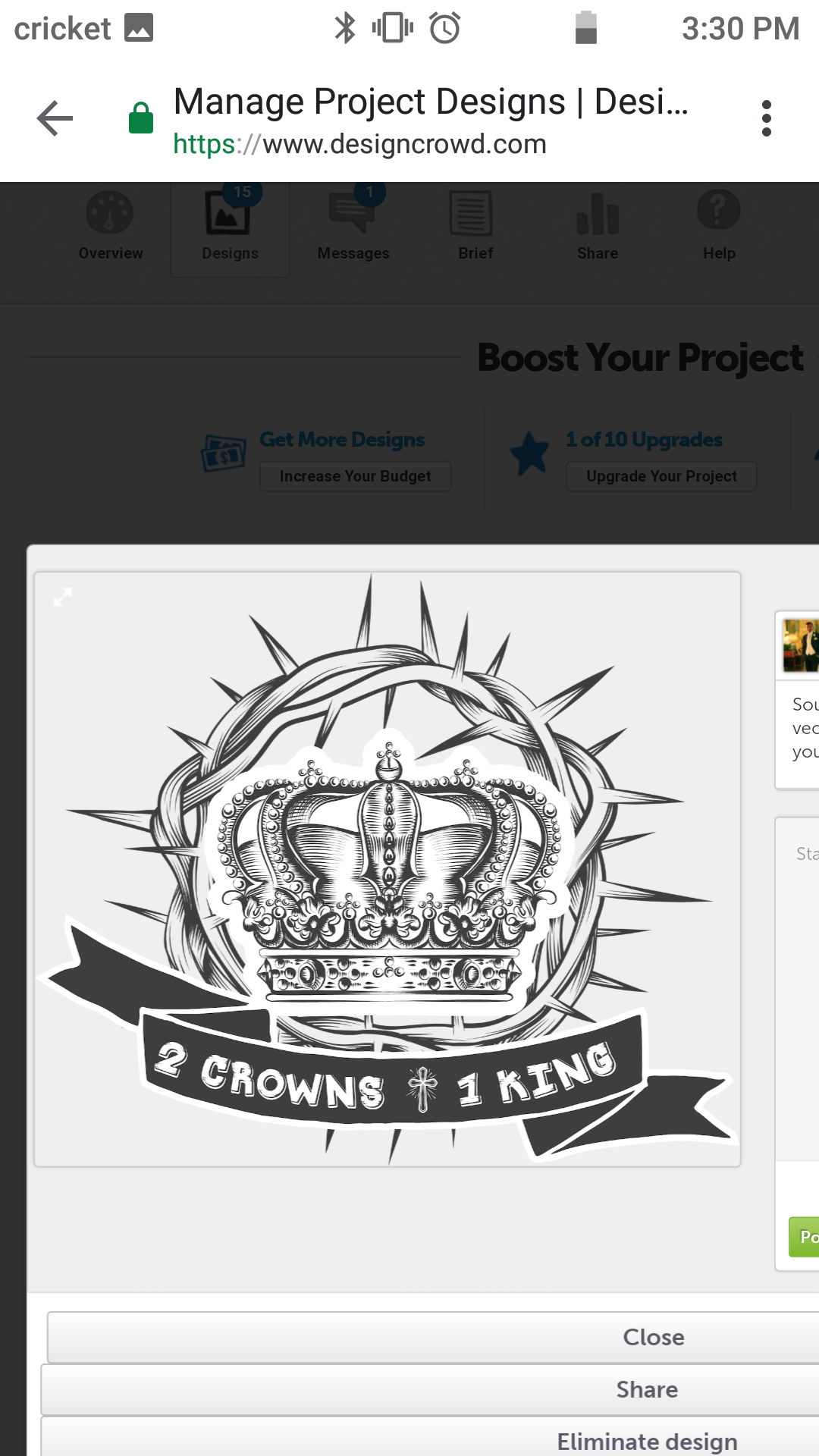Tap the green padlock security icon
Screen dimensions: 819x1456
click(x=141, y=118)
